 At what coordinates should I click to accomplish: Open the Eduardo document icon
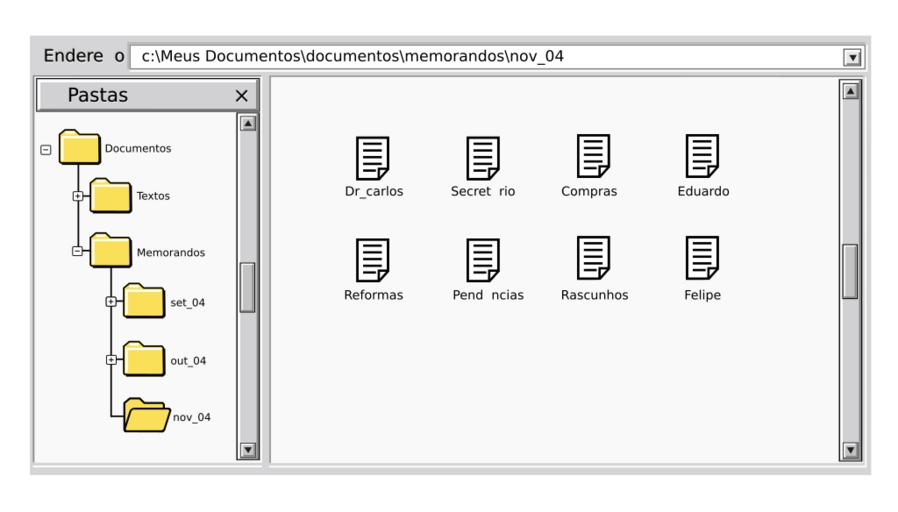pos(702,157)
